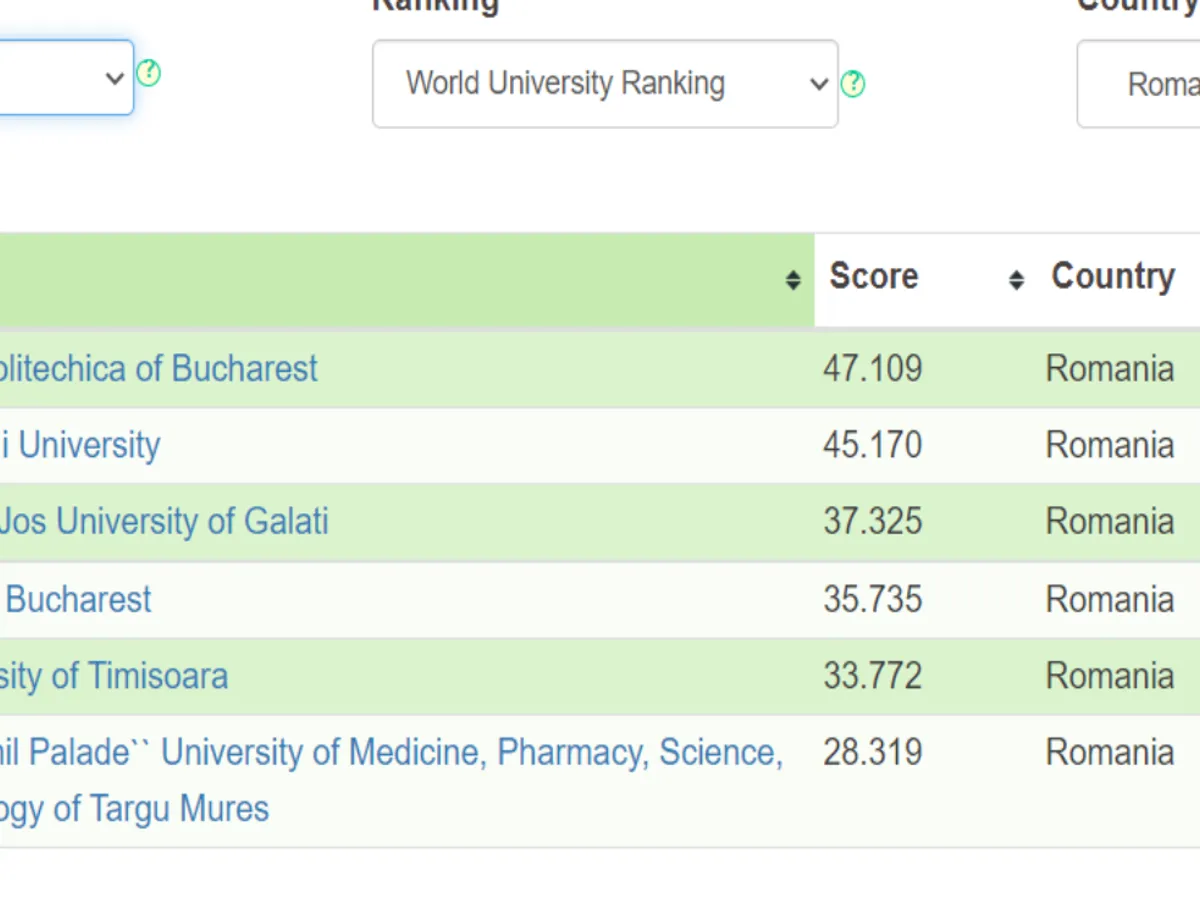Open the University of Timisoara link

(x=114, y=677)
